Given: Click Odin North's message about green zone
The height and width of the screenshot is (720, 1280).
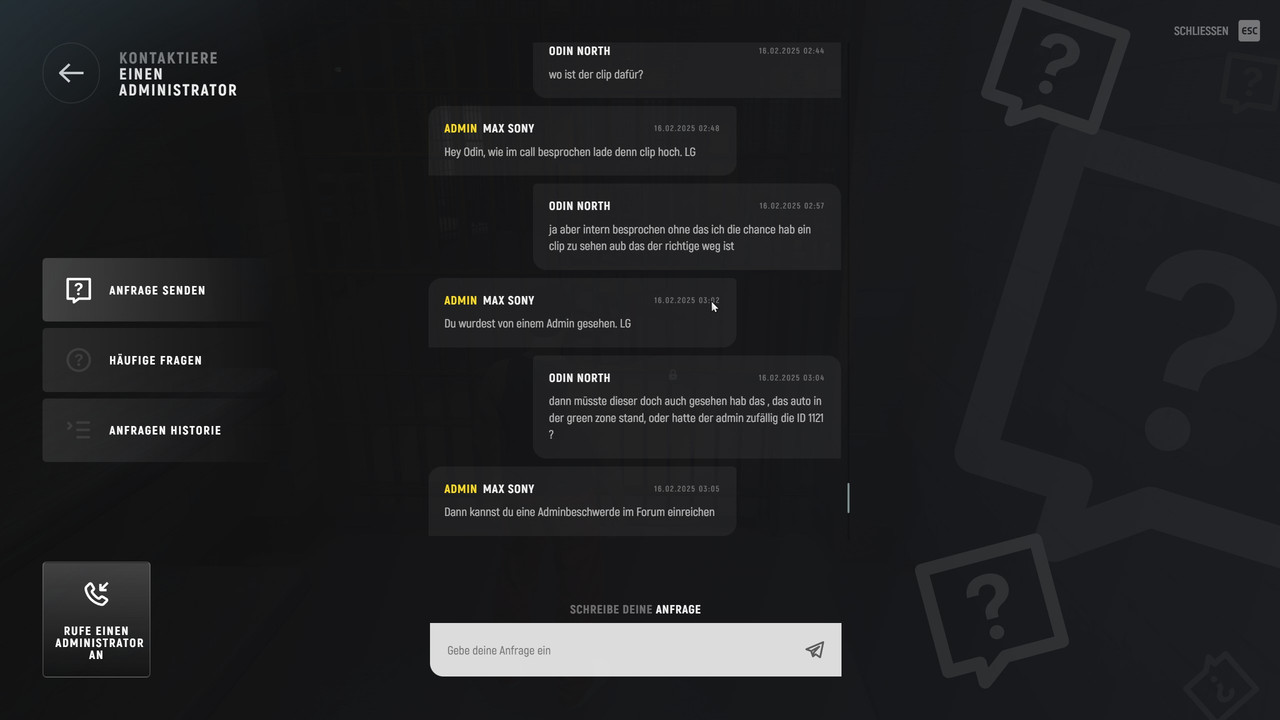Looking at the screenshot, I should (687, 407).
